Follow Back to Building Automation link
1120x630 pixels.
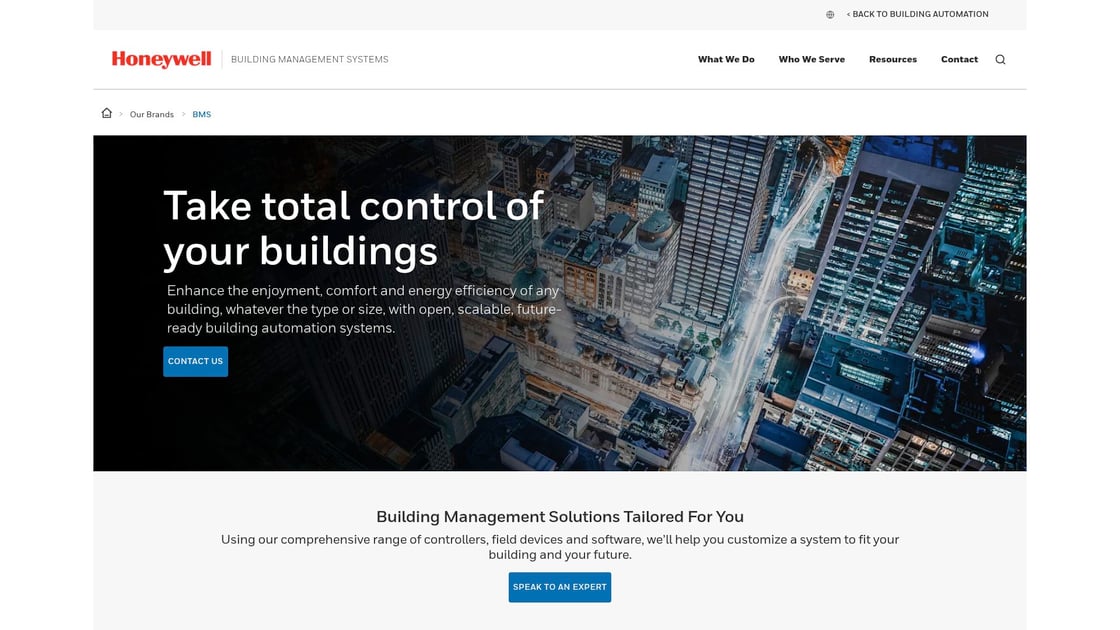click(x=918, y=14)
